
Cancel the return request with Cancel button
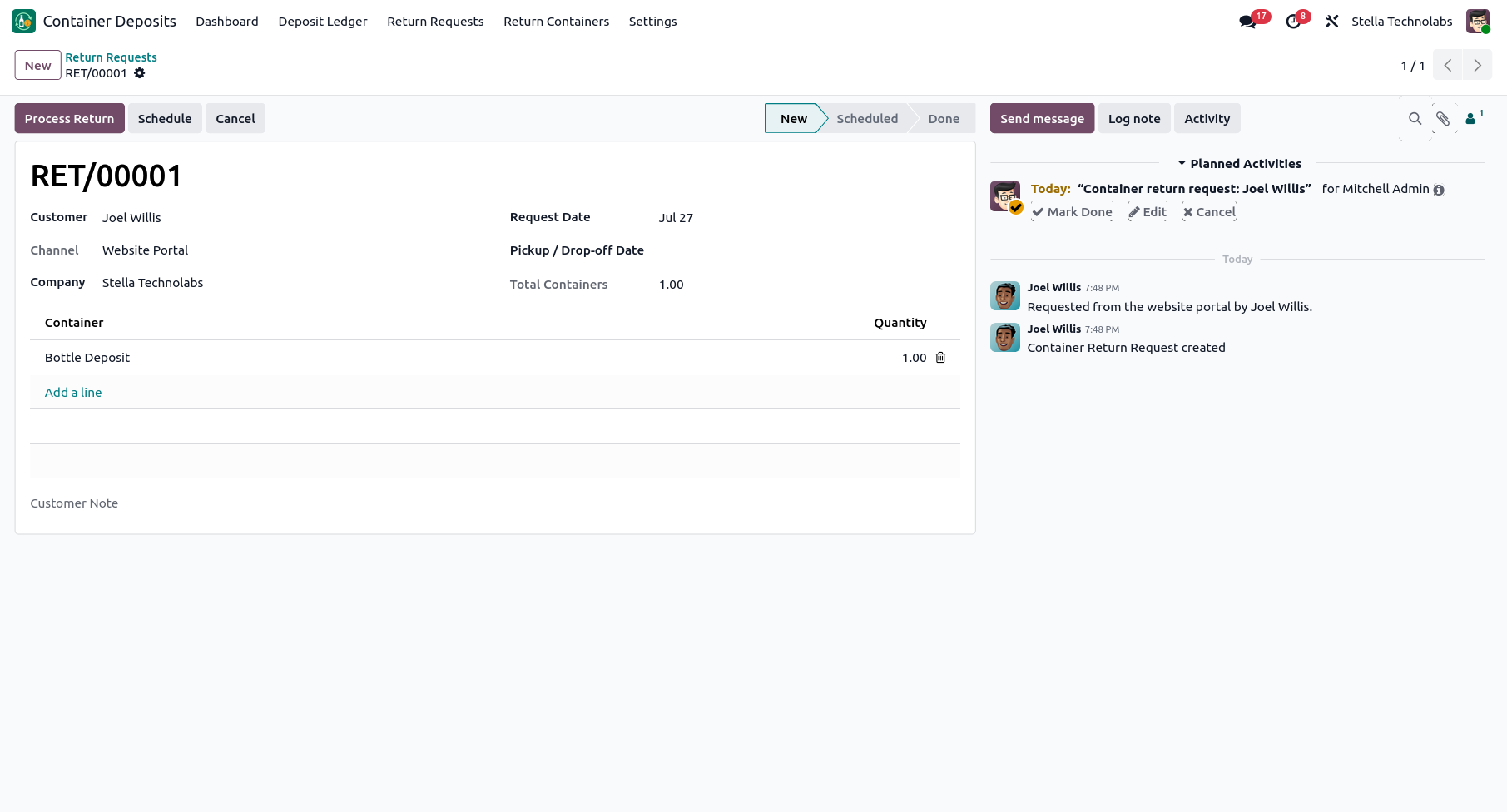[x=235, y=119]
